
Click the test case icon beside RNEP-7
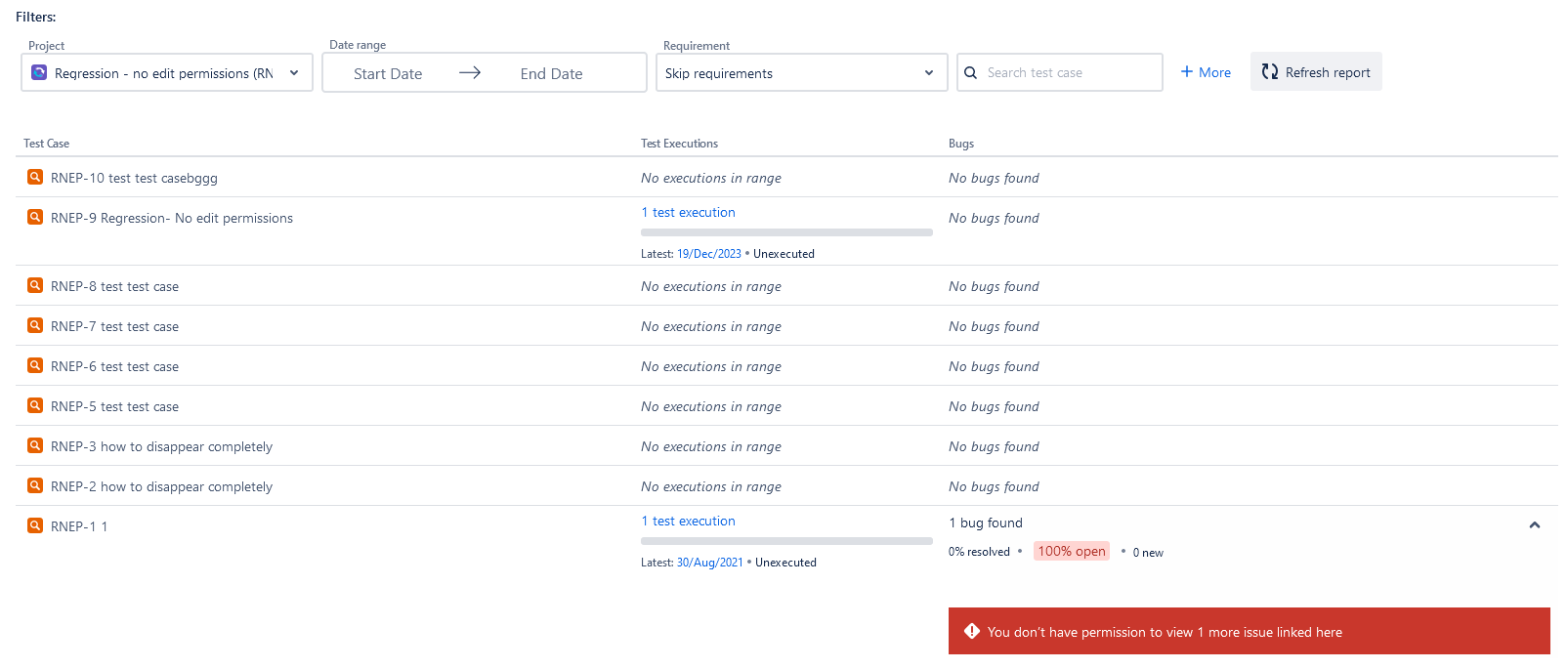35,325
